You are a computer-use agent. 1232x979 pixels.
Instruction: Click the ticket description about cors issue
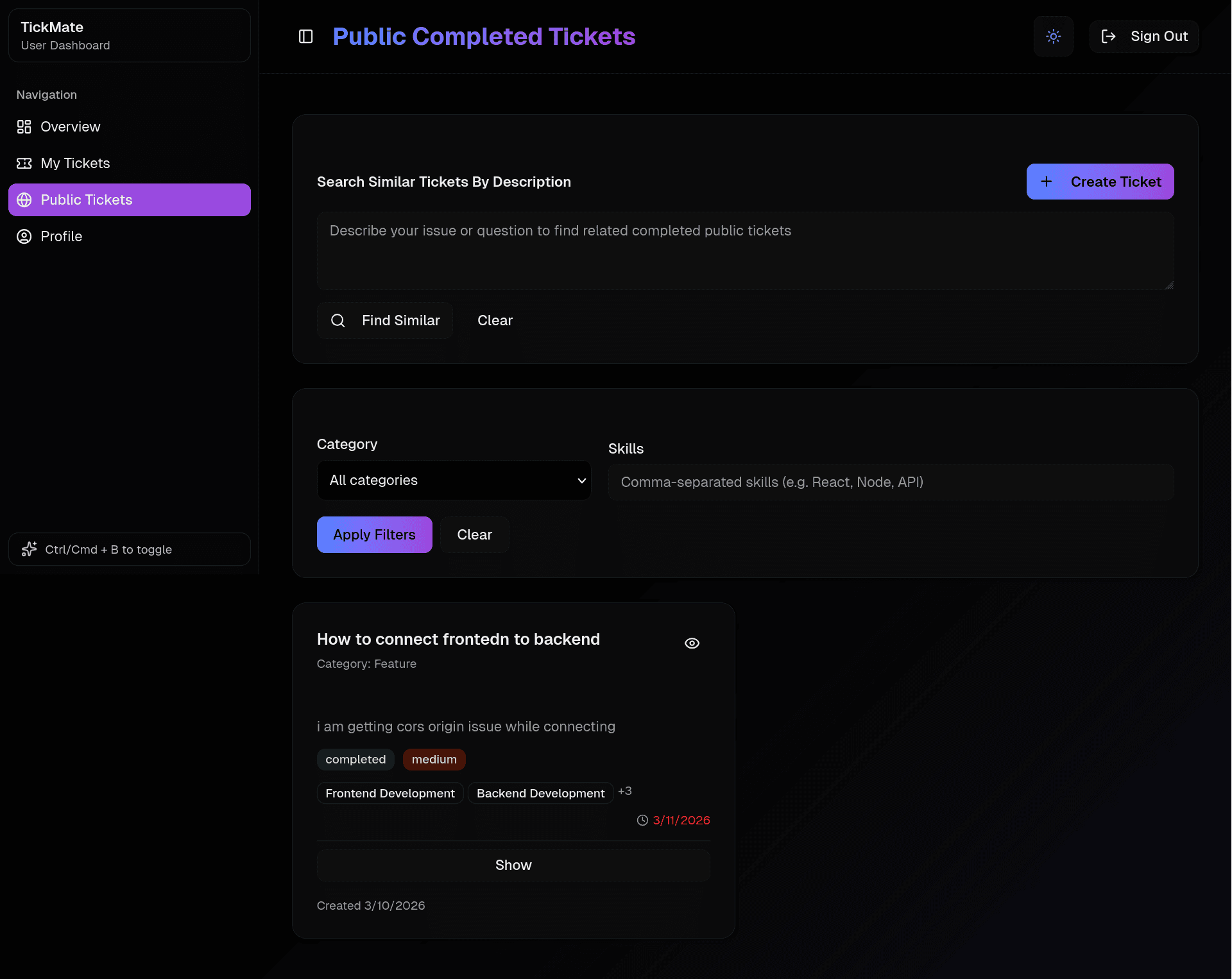(466, 727)
